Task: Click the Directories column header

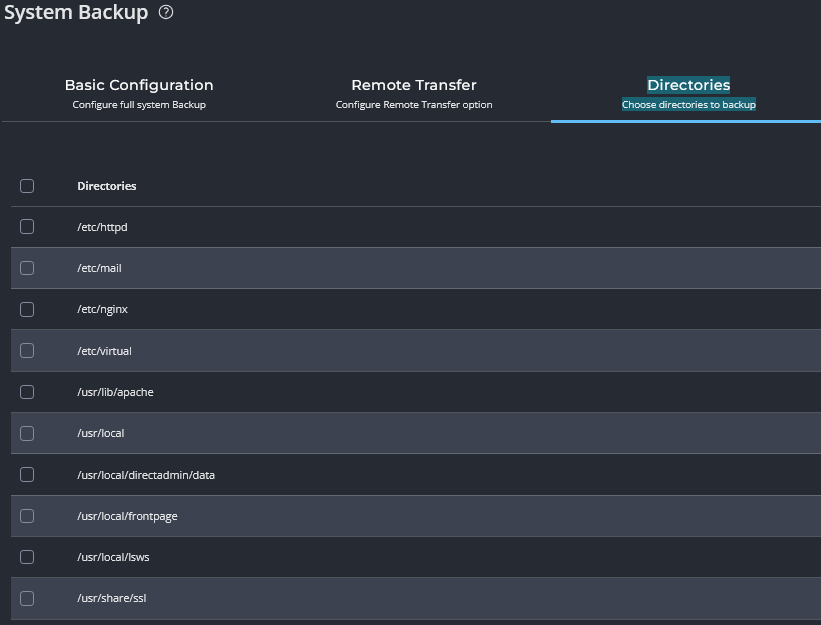Action: 107,186
